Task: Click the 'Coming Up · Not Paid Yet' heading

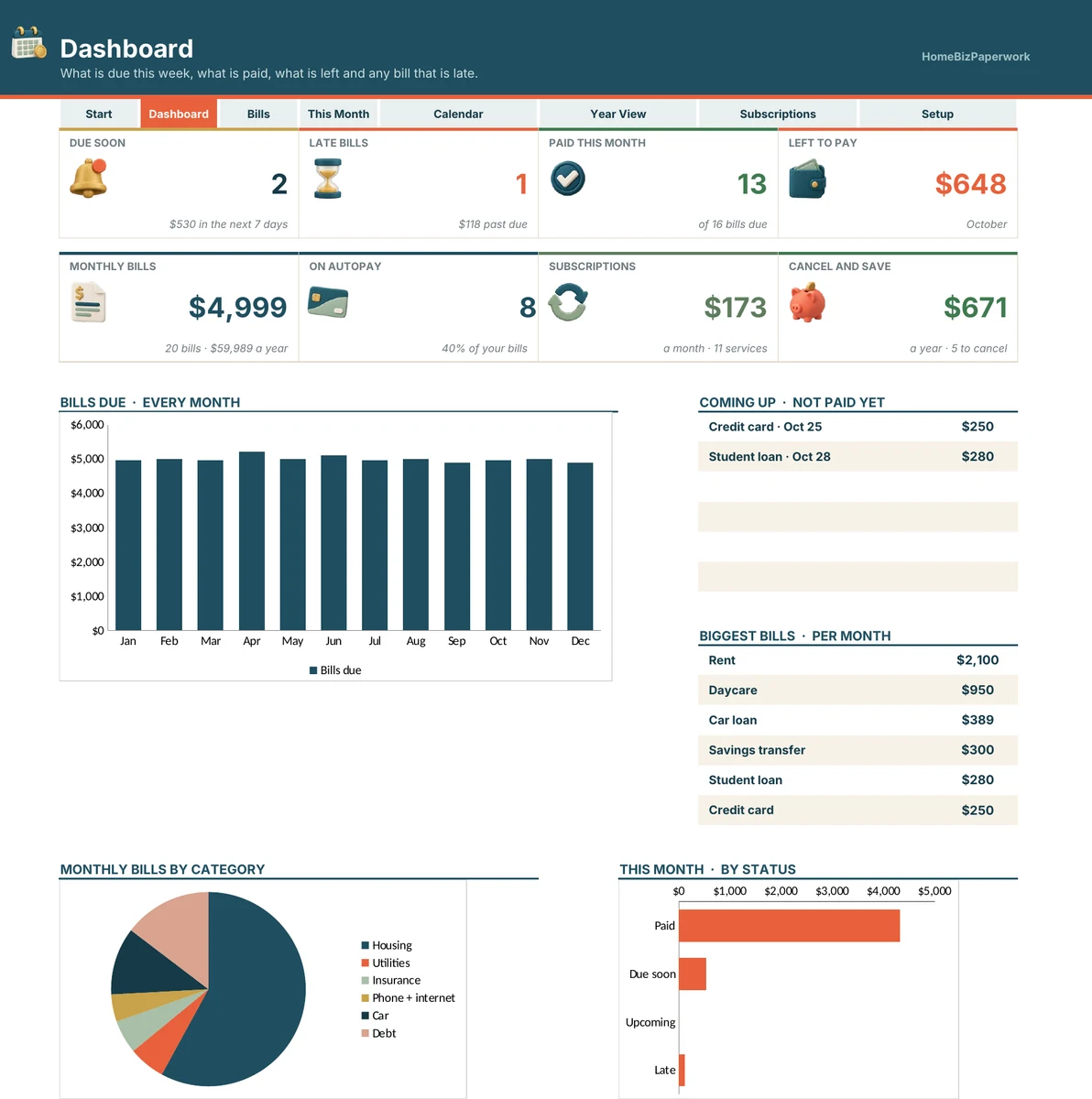Action: pos(792,403)
